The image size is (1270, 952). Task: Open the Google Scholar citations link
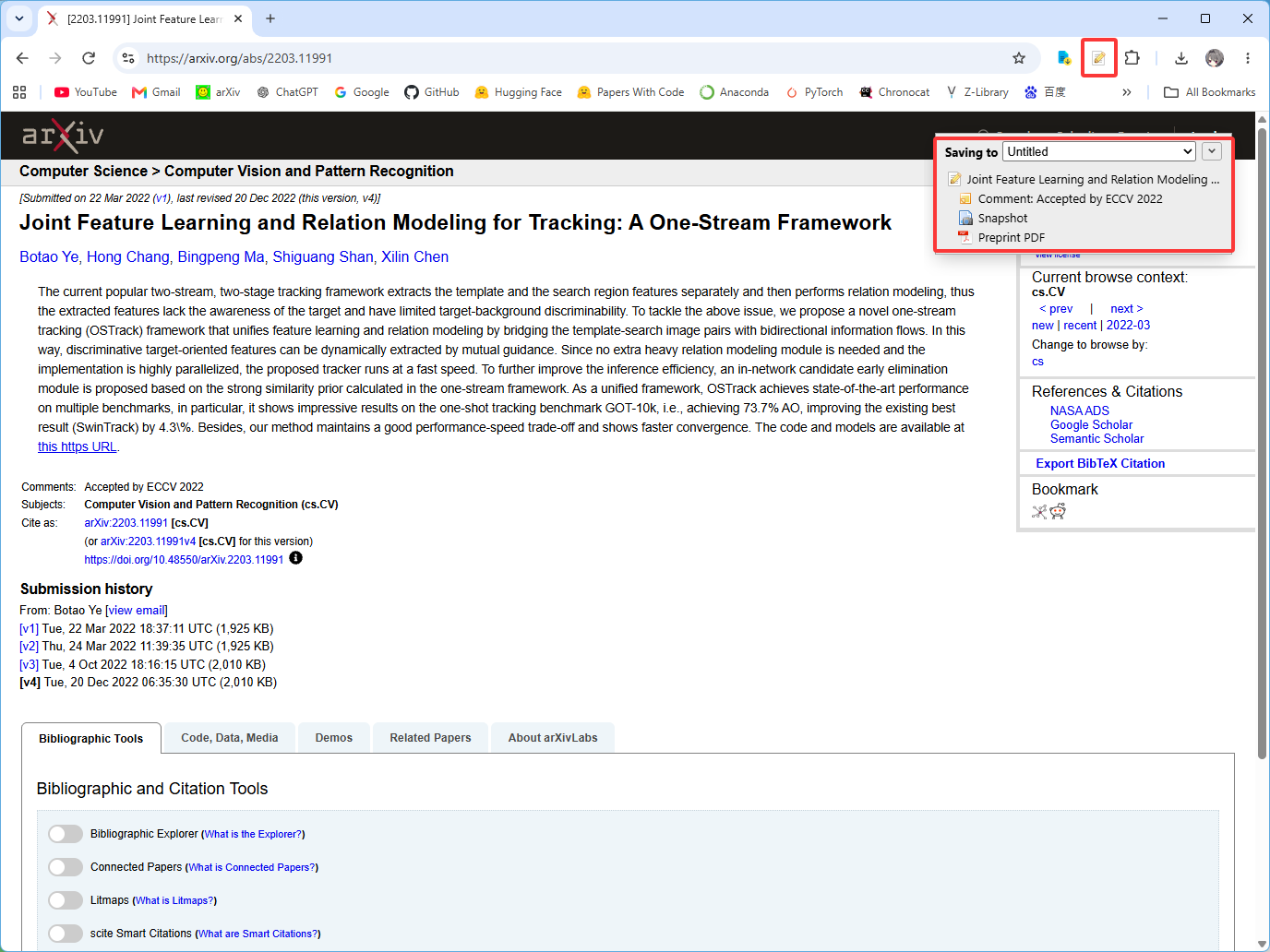pos(1091,425)
